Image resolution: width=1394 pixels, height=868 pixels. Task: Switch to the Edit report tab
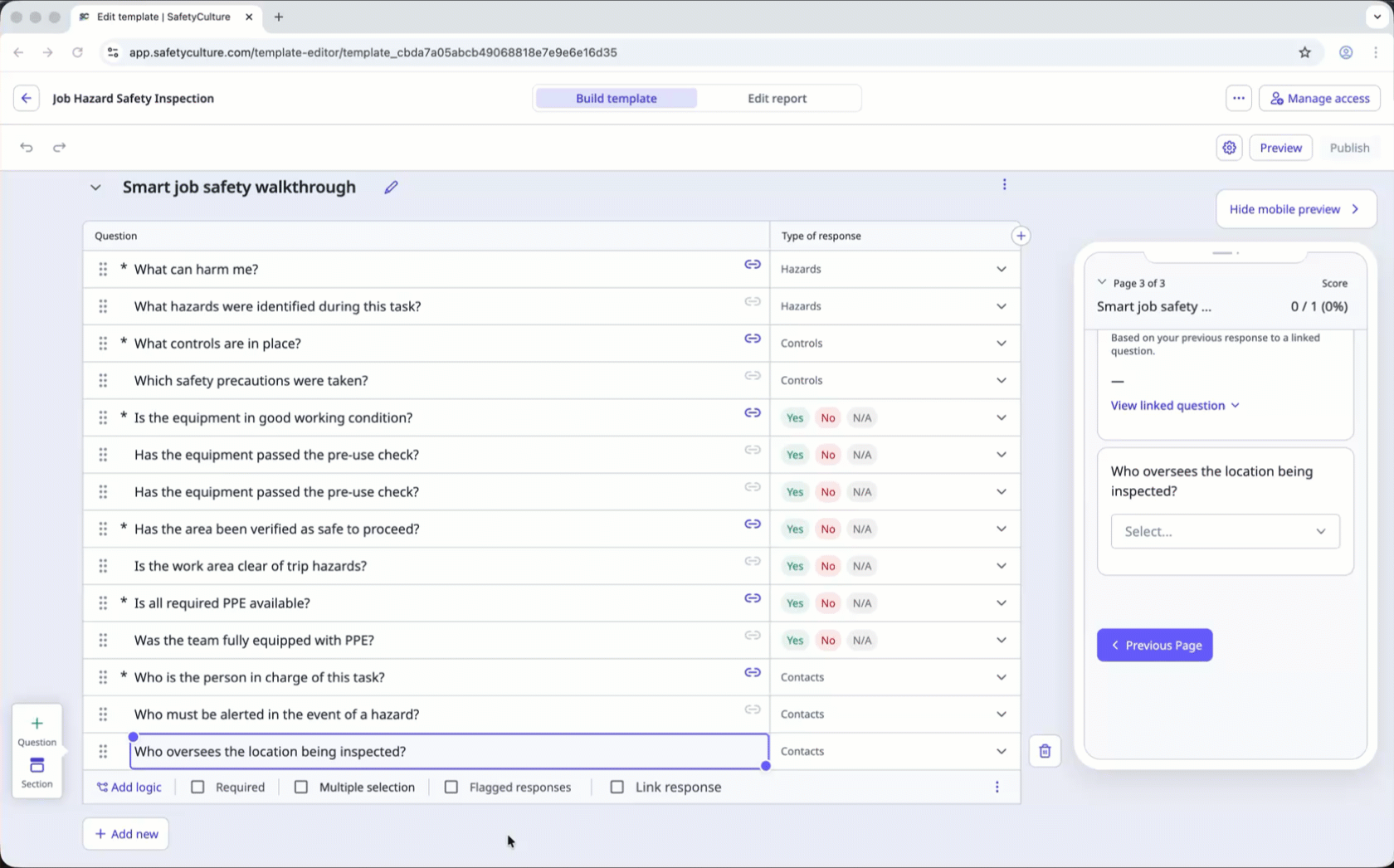pyautogui.click(x=777, y=98)
